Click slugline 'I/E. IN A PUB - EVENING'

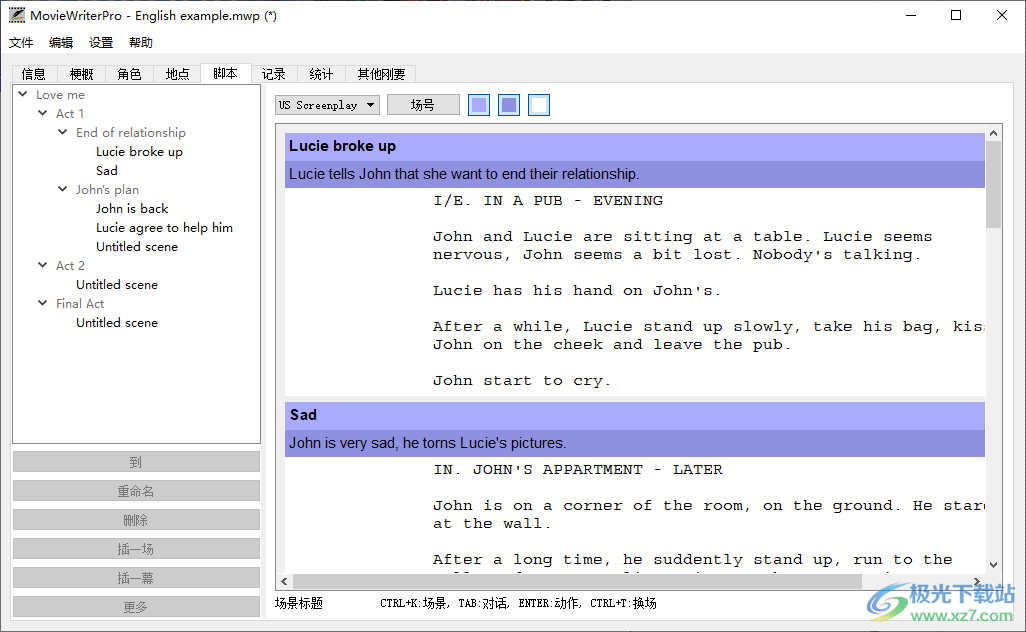click(x=548, y=201)
